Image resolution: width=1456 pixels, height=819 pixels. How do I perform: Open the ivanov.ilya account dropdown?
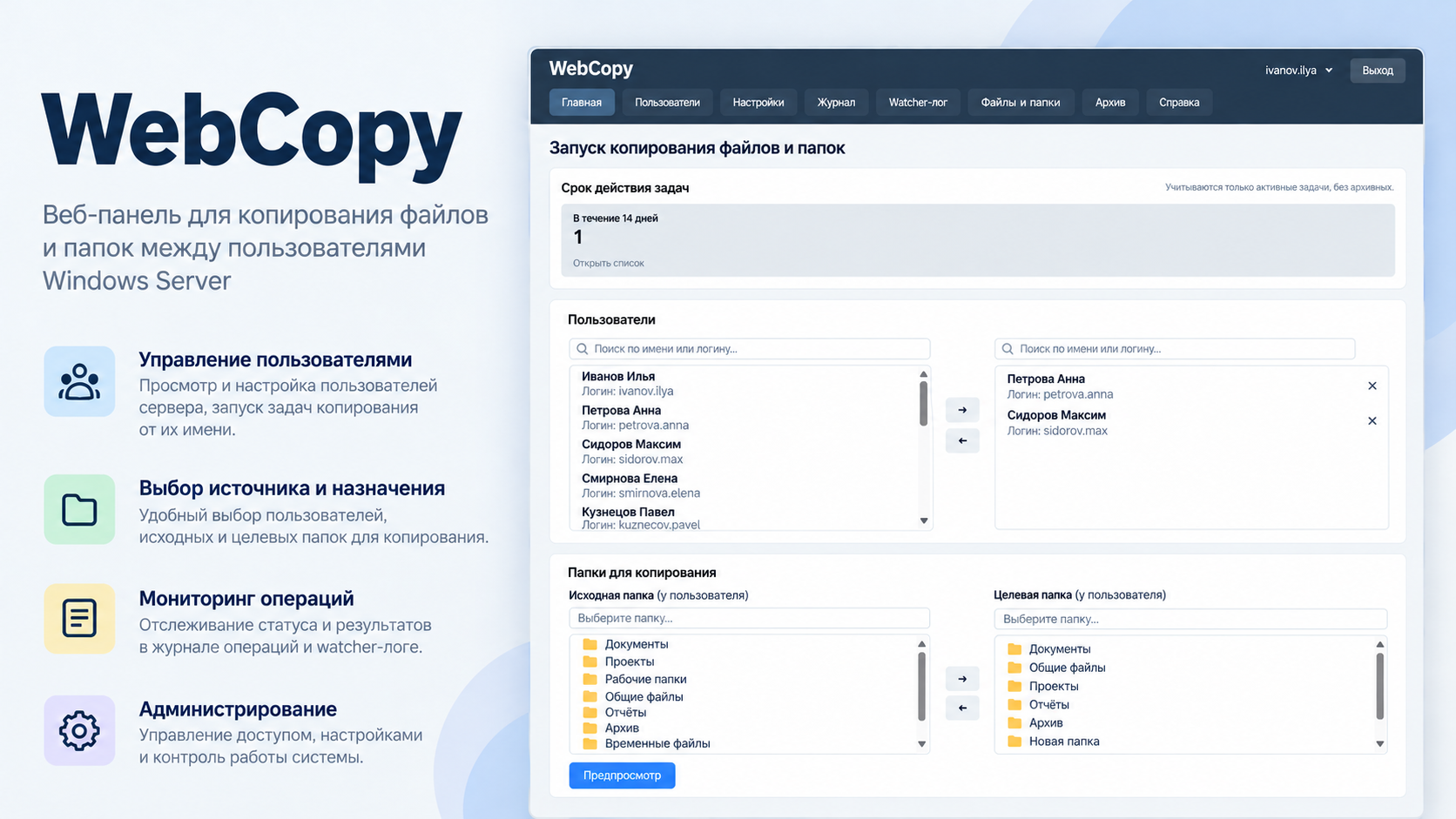1298,70
